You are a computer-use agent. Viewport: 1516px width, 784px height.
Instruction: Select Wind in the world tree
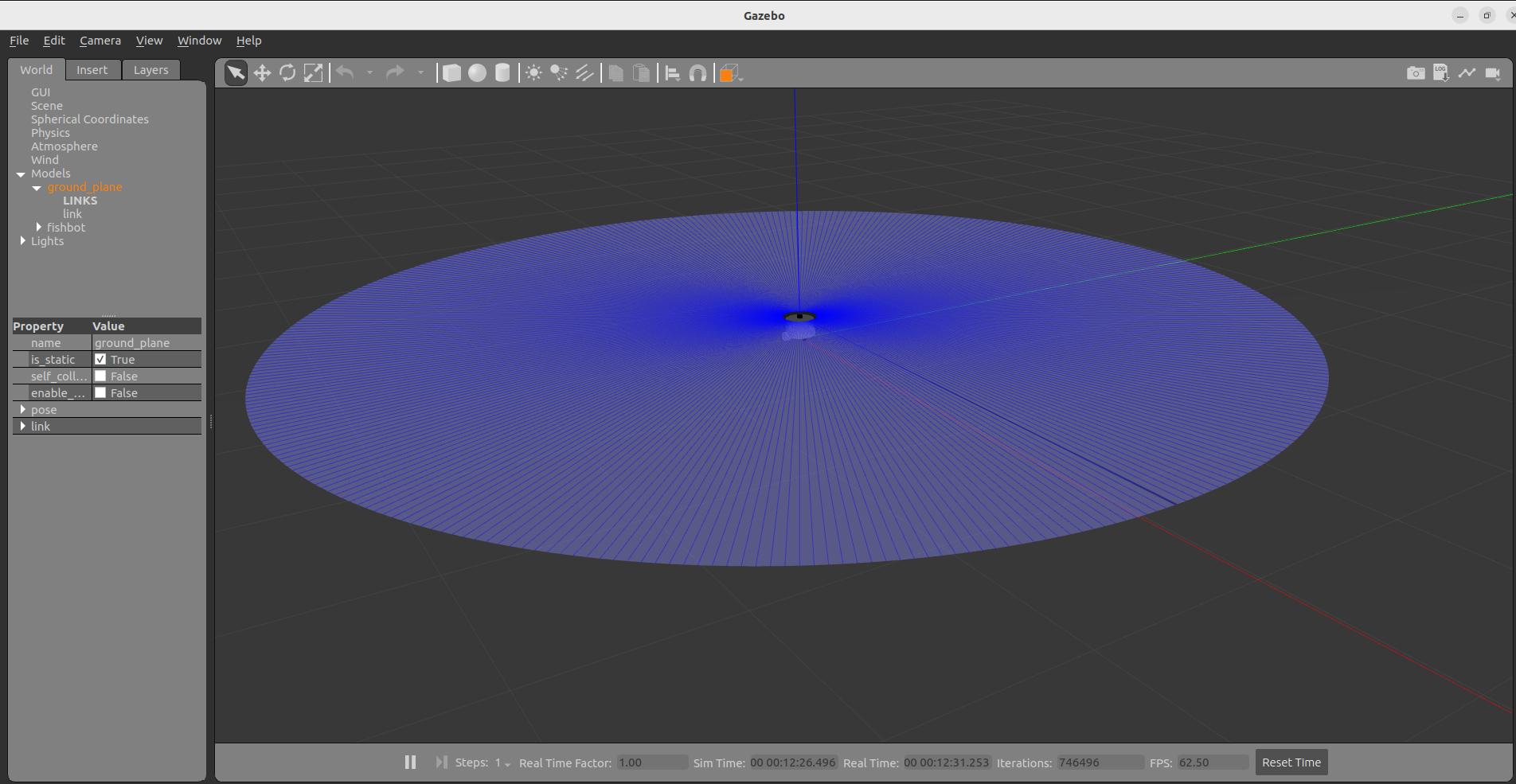(x=45, y=160)
